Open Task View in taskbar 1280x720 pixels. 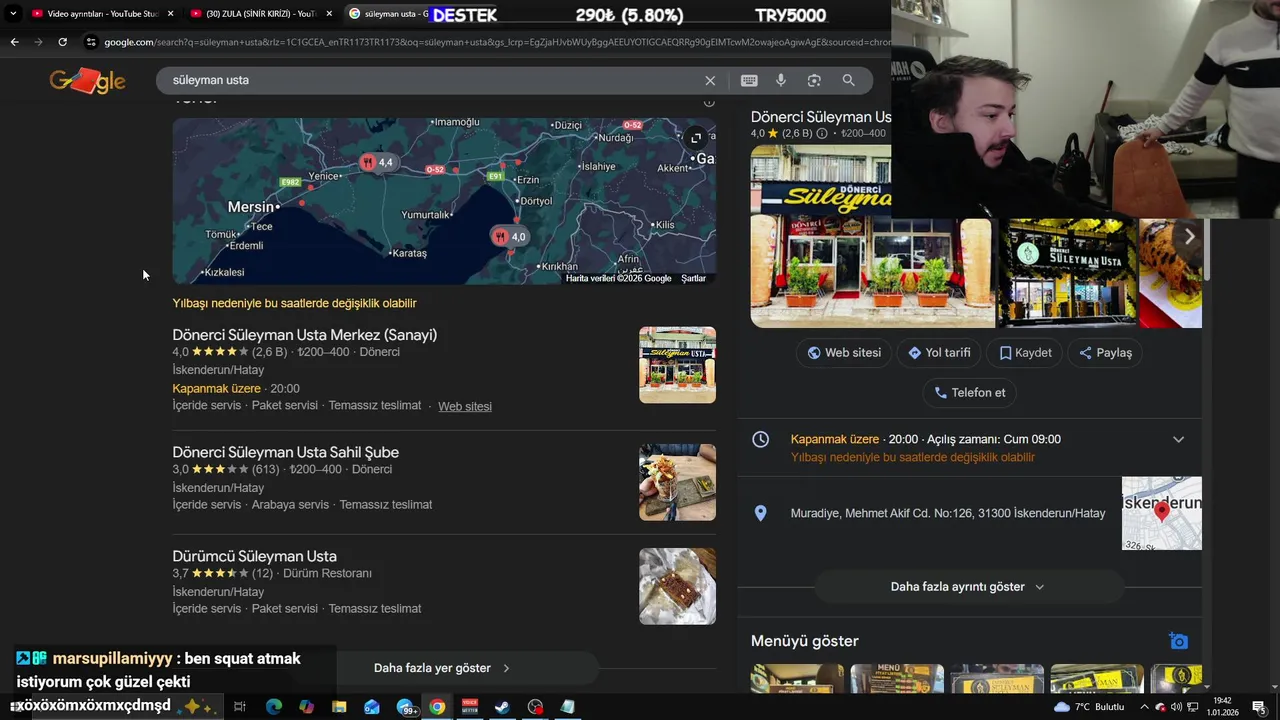pyautogui.click(x=240, y=707)
